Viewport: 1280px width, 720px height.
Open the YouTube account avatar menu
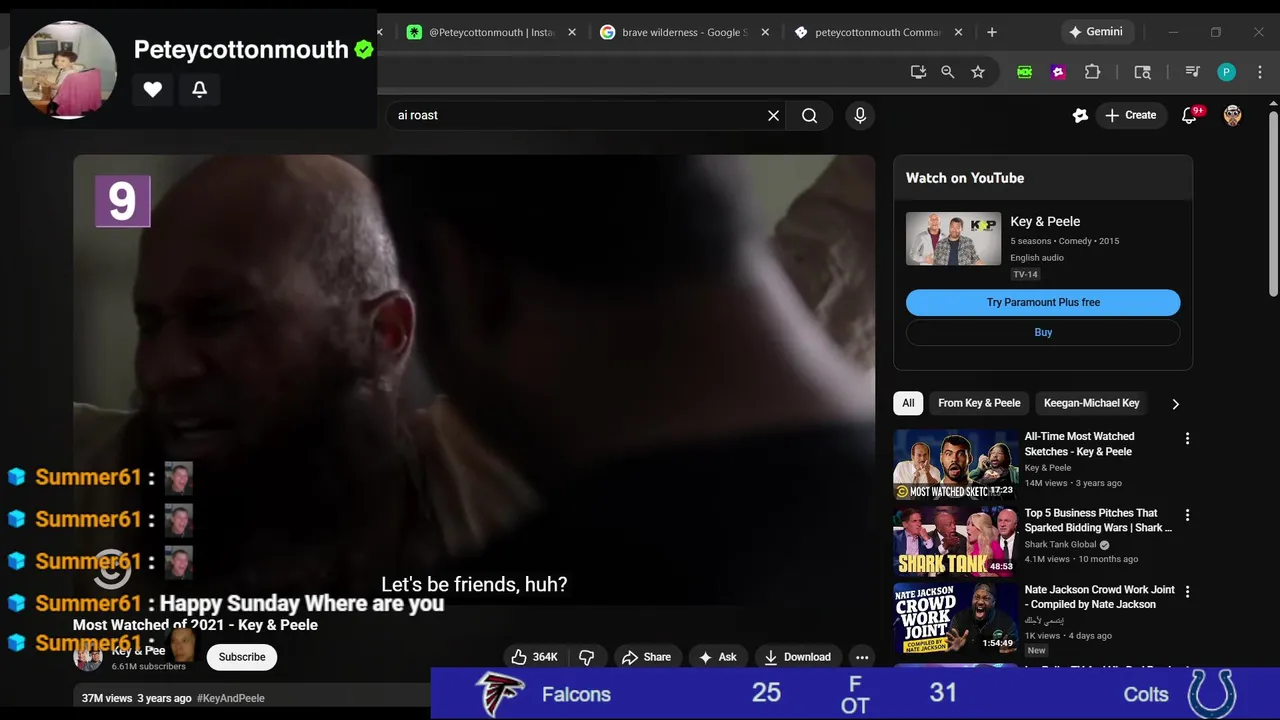1232,116
